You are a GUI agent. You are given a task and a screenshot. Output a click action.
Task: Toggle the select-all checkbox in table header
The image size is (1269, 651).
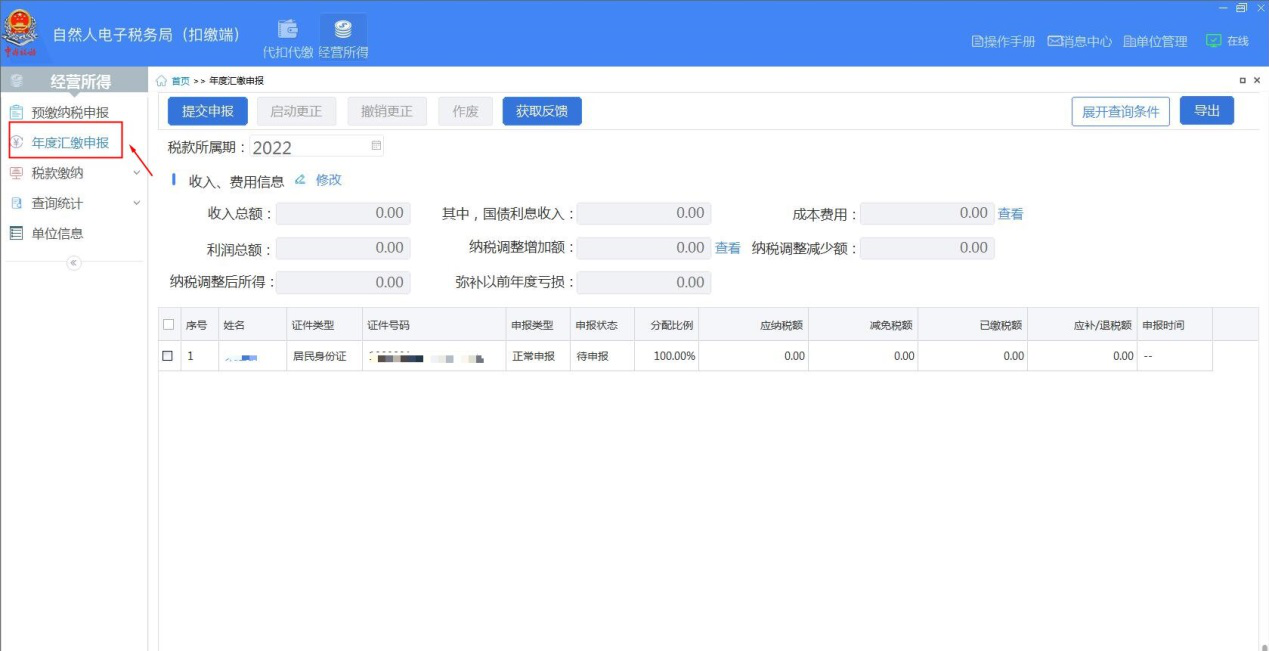(x=168, y=324)
